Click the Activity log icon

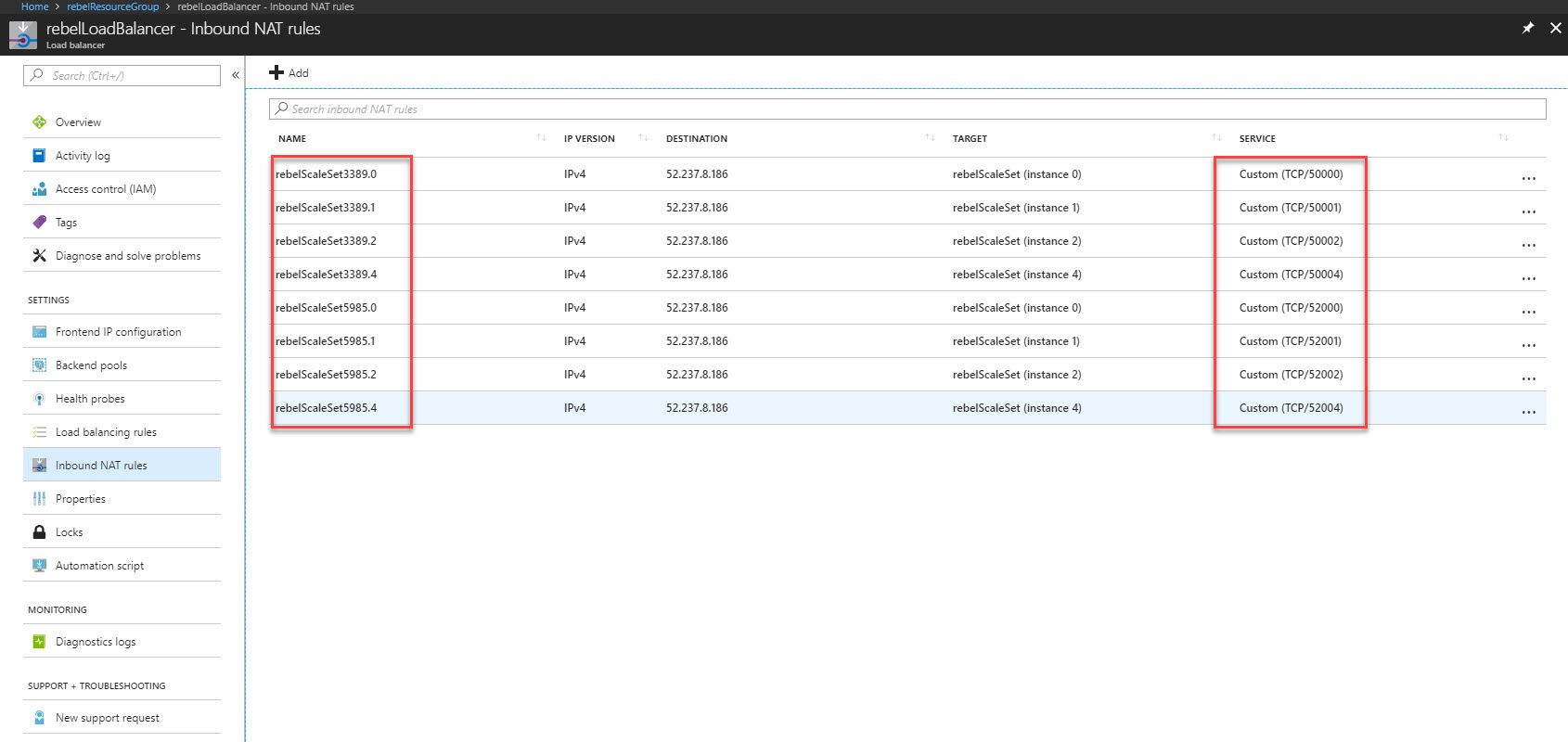click(39, 155)
